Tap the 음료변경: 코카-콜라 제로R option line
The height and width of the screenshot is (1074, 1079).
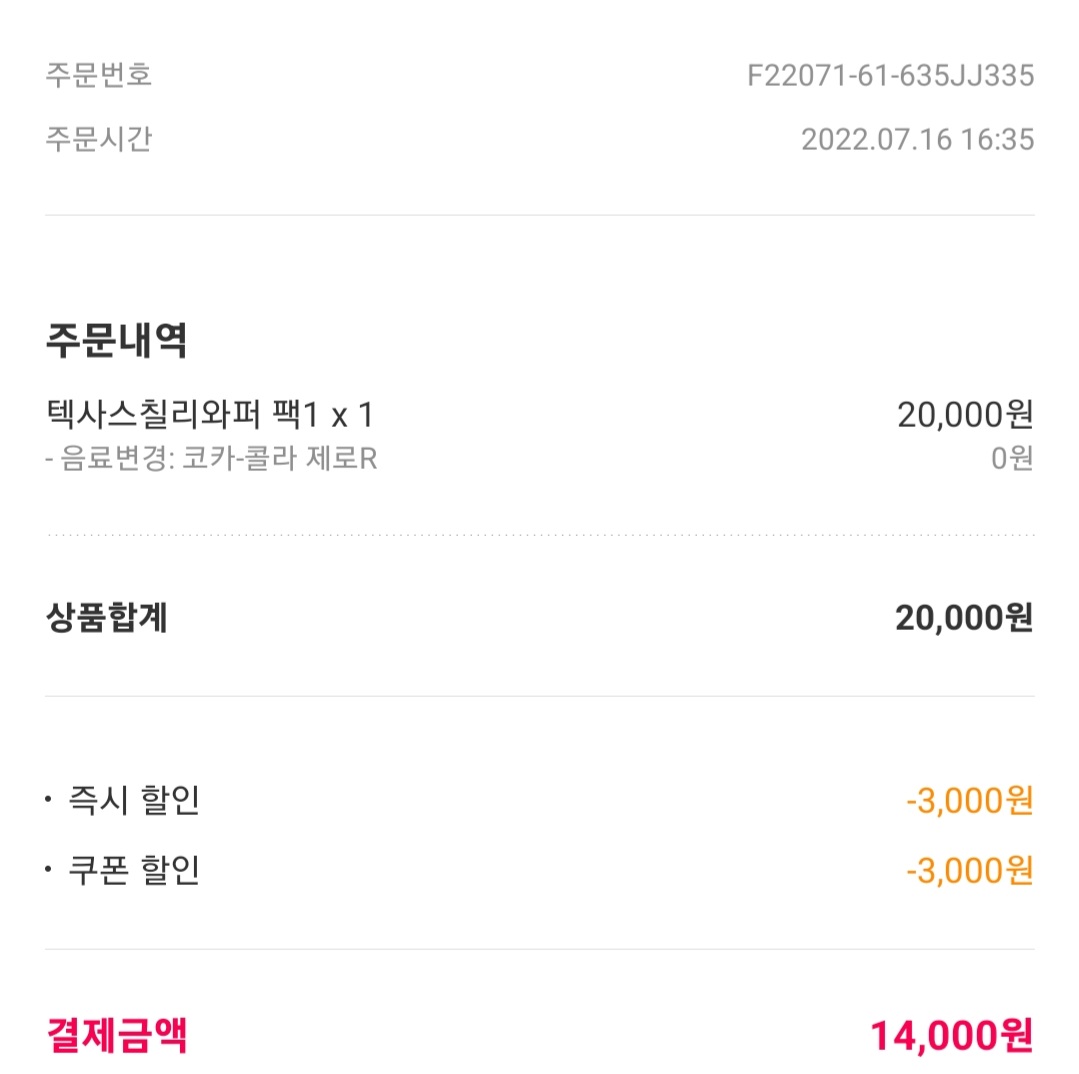click(x=211, y=460)
